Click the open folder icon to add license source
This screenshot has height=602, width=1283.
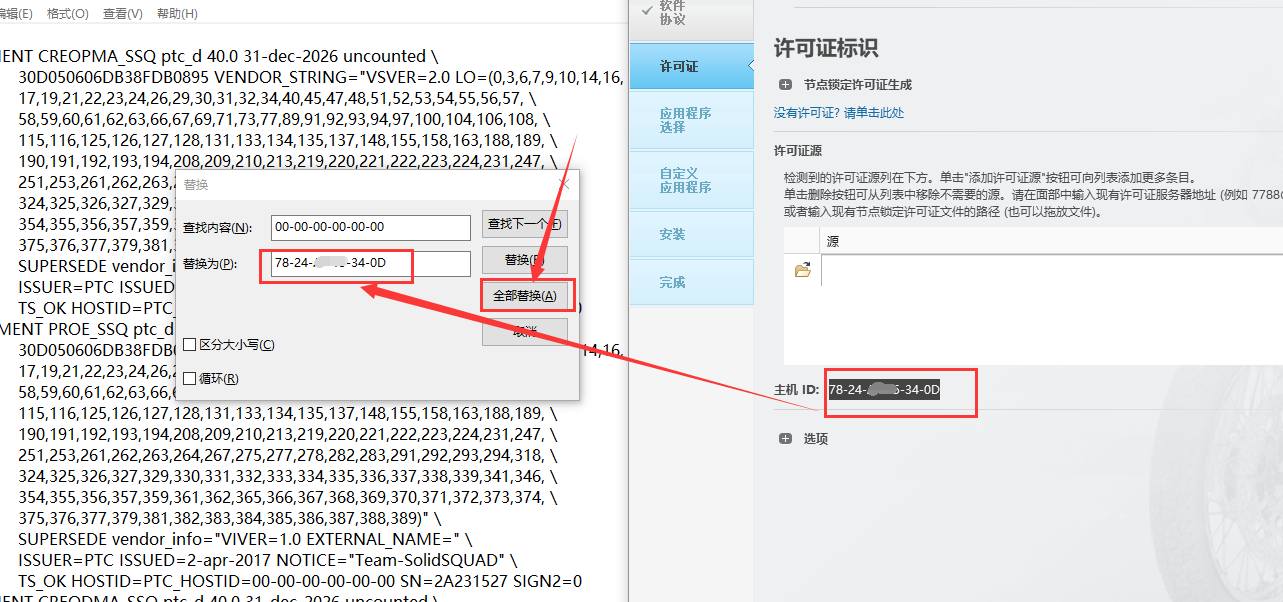click(802, 268)
